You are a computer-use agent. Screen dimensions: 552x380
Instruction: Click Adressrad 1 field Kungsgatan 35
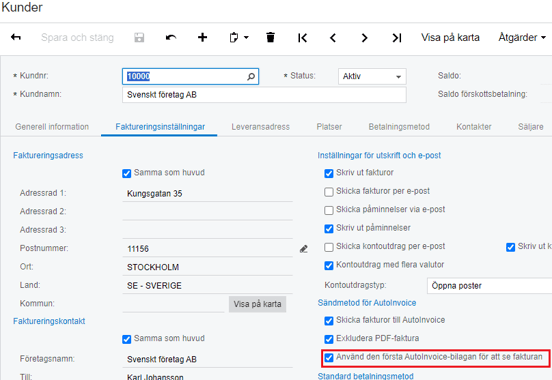207,194
